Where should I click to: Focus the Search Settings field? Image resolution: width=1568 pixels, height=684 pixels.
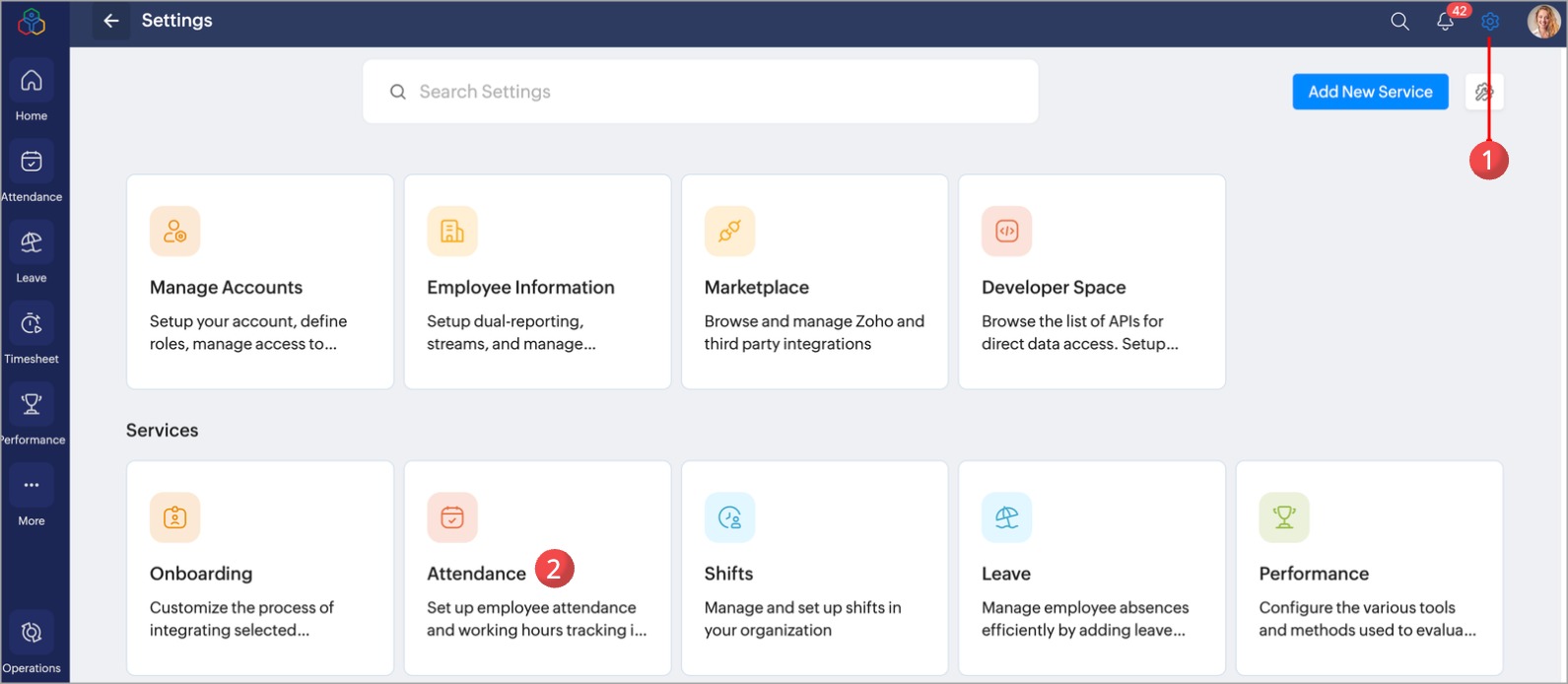700,92
